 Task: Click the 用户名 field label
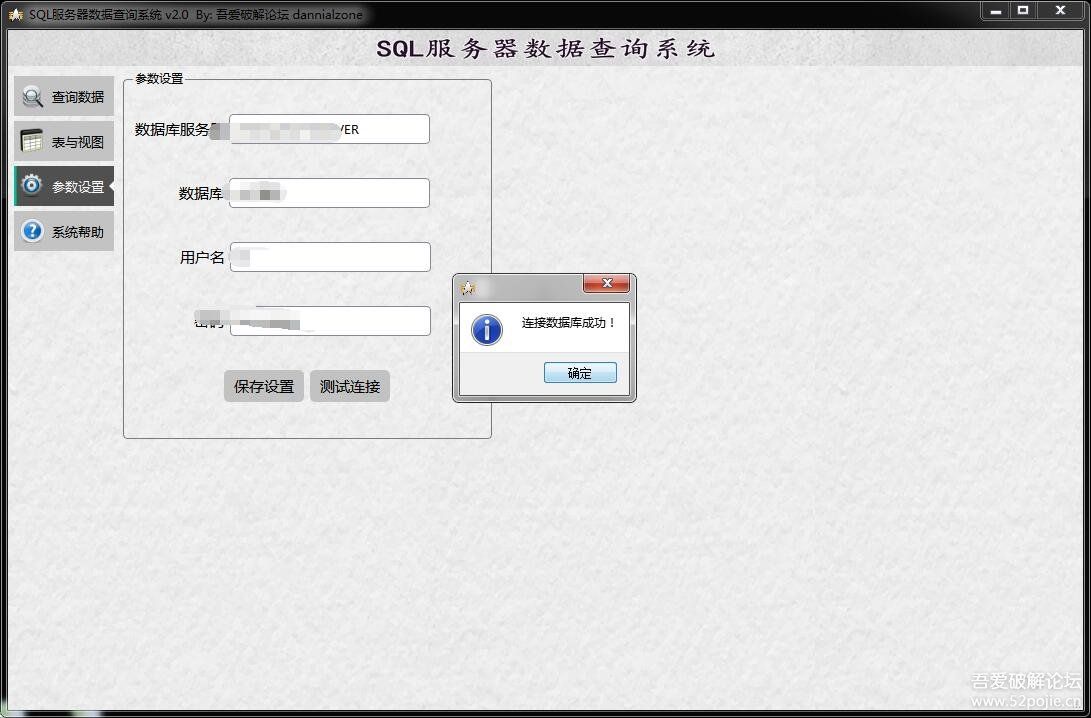pyautogui.click(x=202, y=257)
